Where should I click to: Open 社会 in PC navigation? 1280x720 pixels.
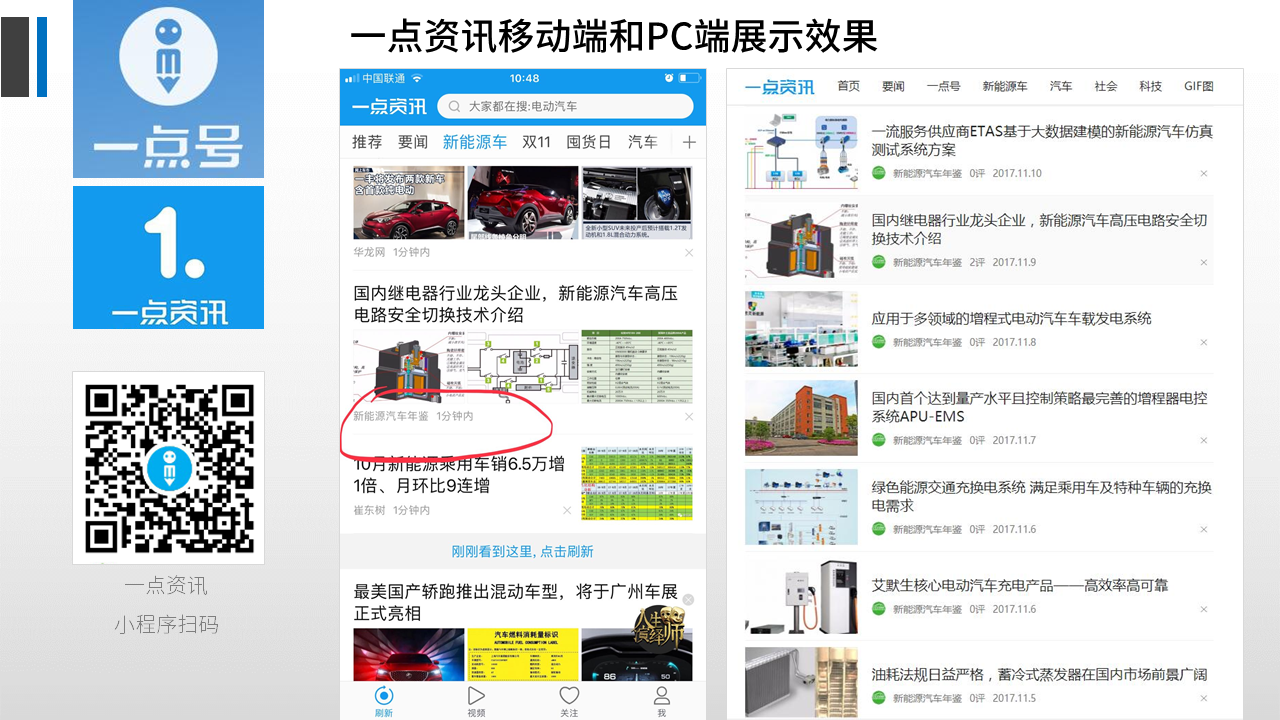point(1105,86)
